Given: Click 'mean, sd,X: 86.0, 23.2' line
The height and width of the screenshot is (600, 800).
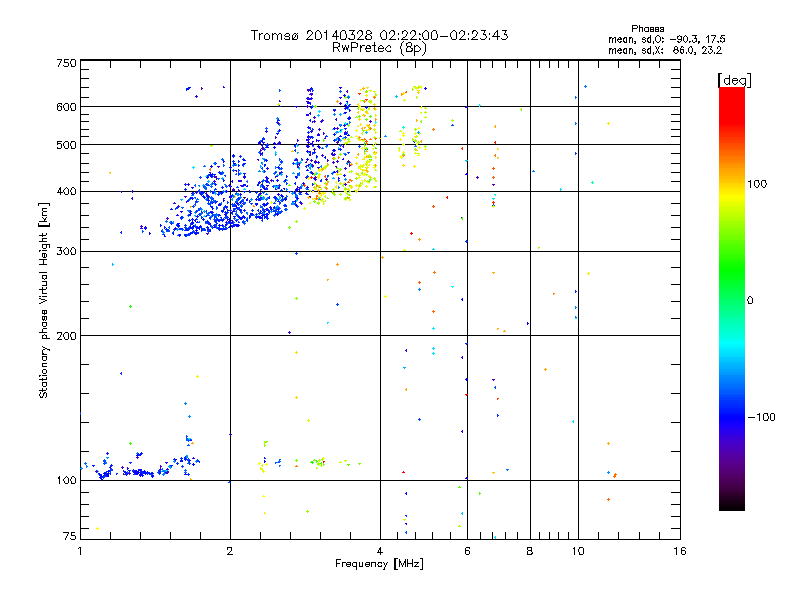Looking at the screenshot, I should pos(665,50).
